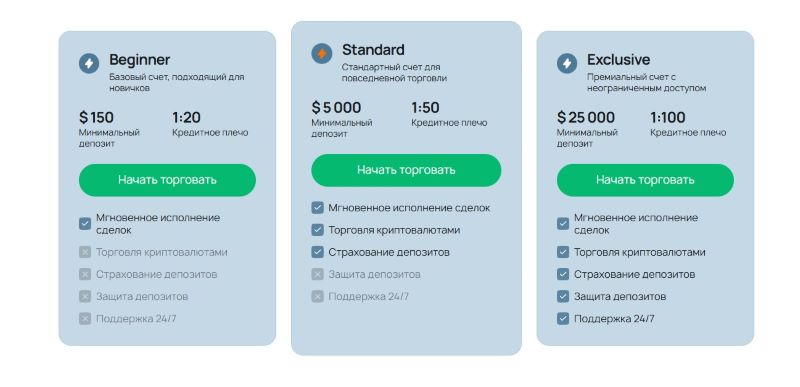Click crossed icon beside Standard's Поддержка 24/7

[x=317, y=296]
